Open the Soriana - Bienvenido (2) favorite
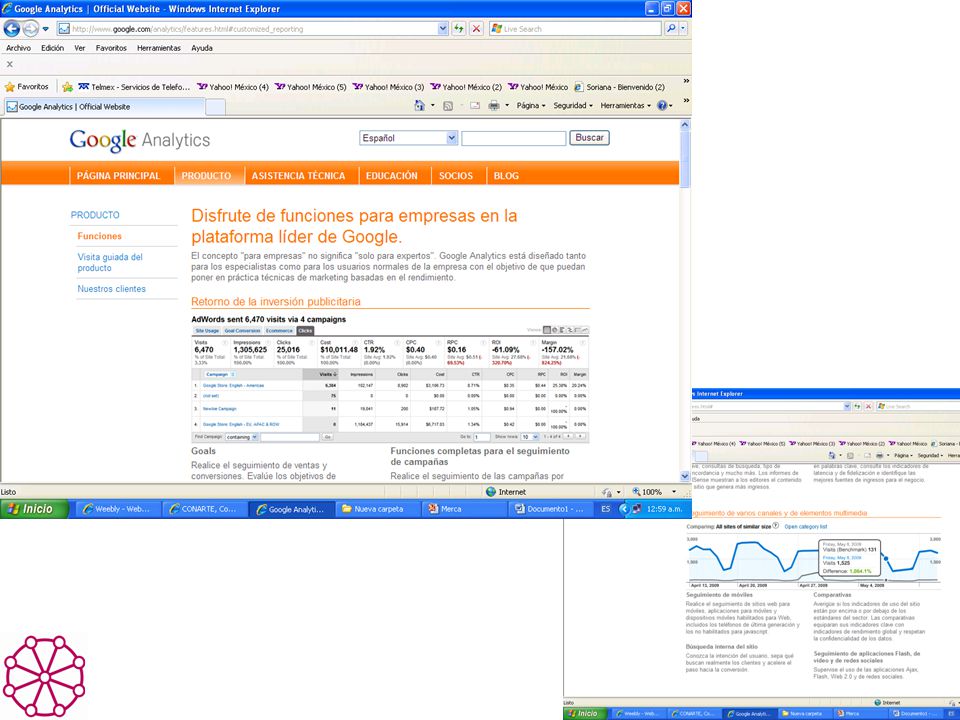960x720 pixels. click(619, 87)
